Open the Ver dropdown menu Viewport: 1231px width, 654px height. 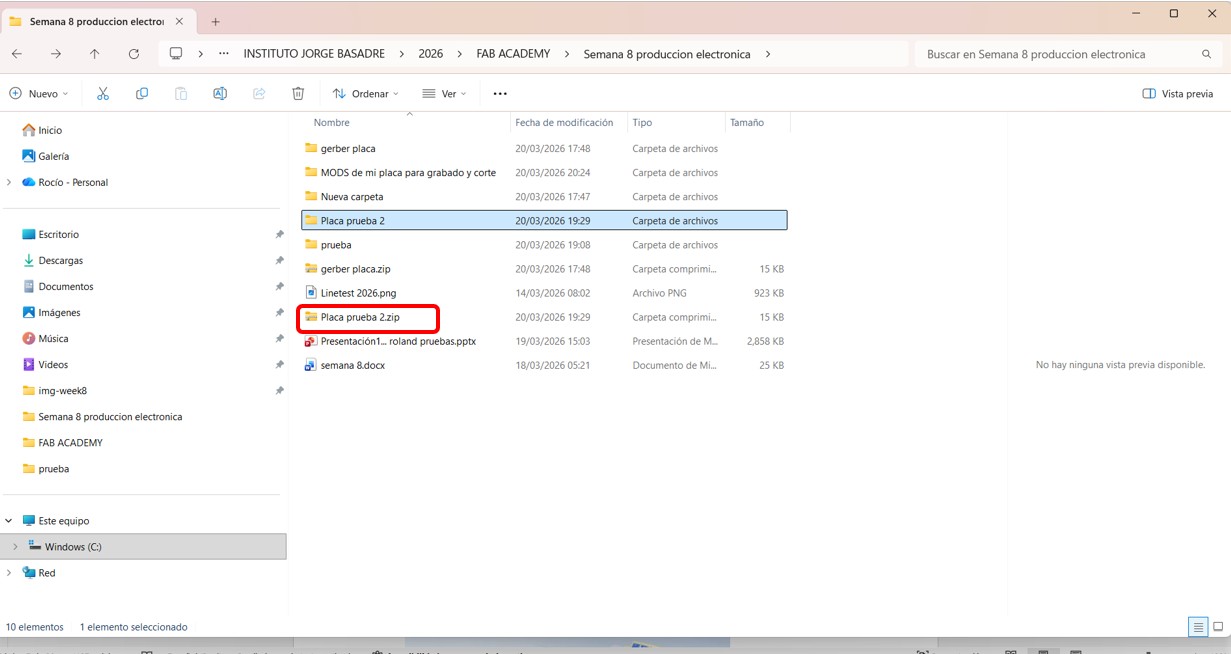[x=444, y=93]
